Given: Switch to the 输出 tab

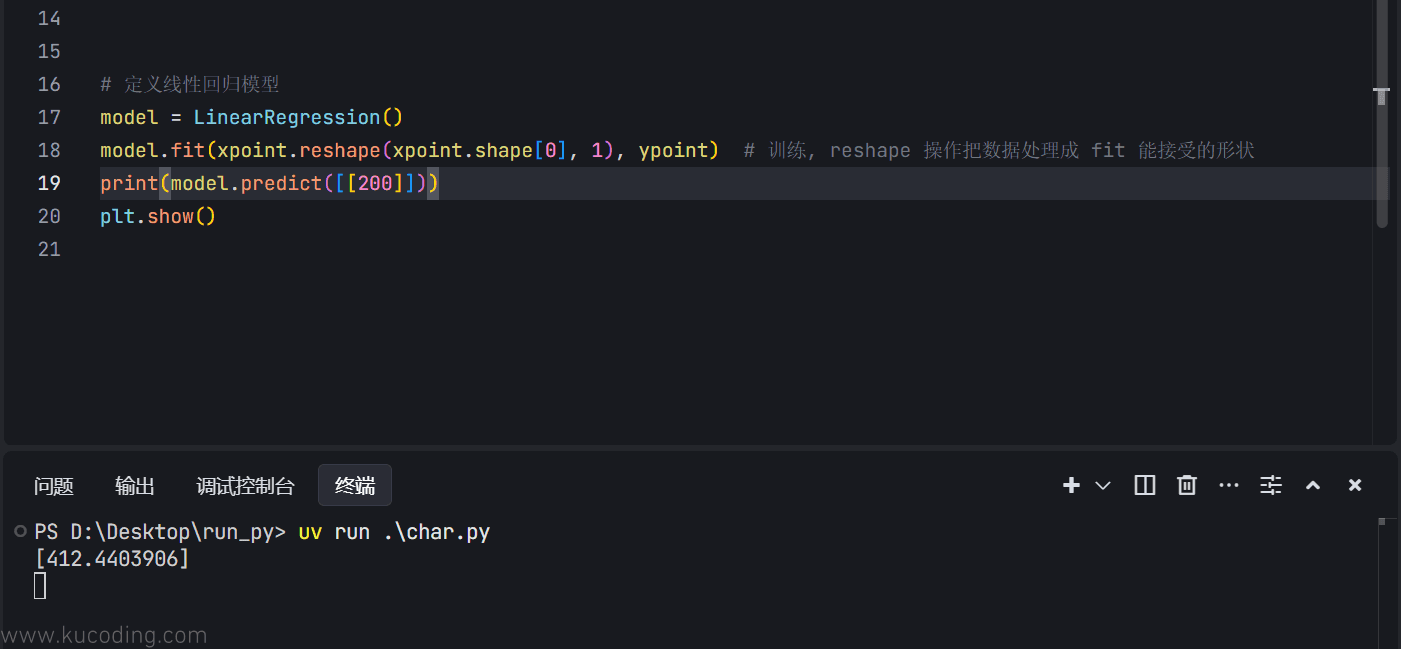Looking at the screenshot, I should pyautogui.click(x=135, y=486).
